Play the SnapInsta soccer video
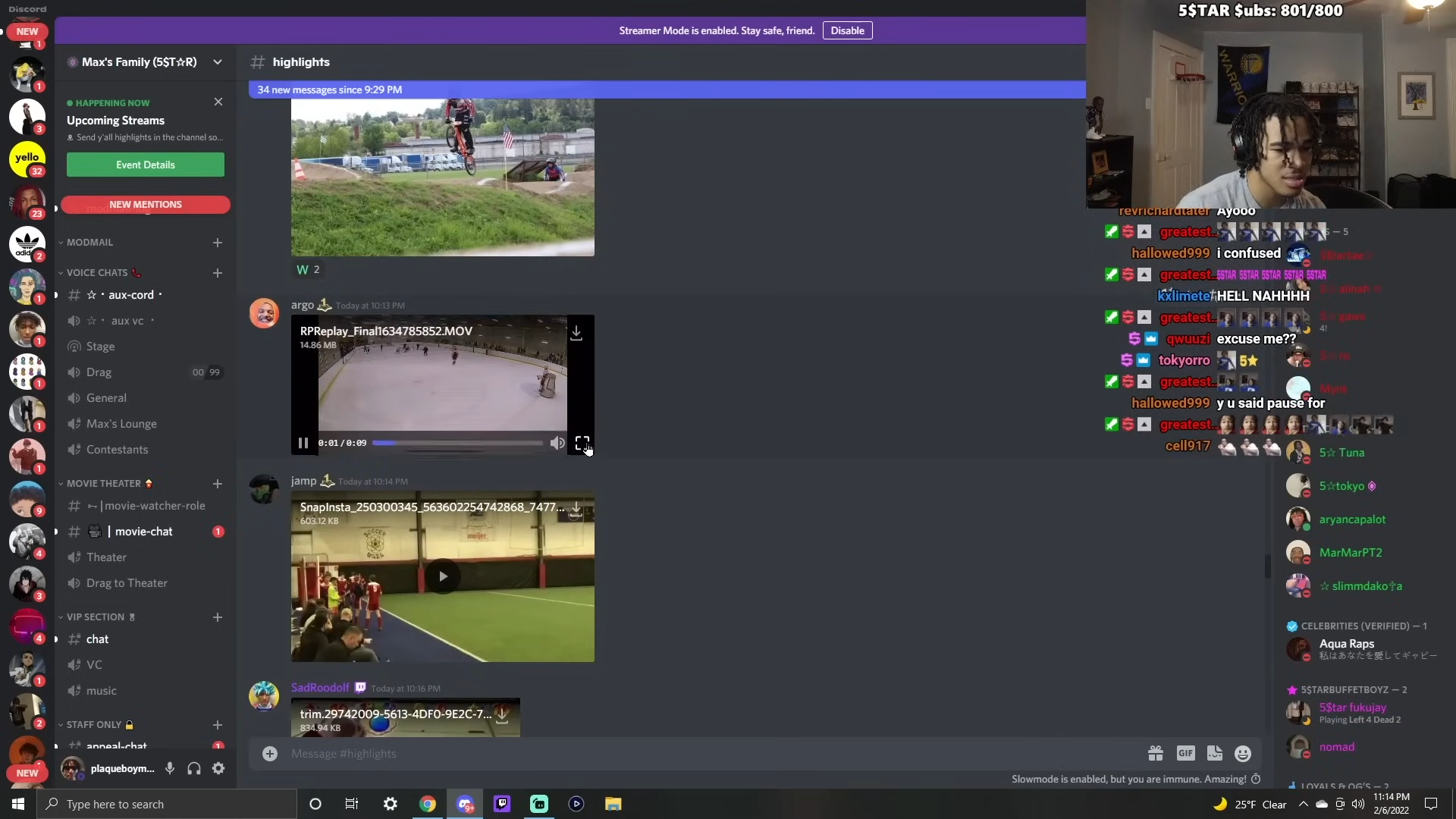This screenshot has height=819, width=1456. tap(443, 576)
